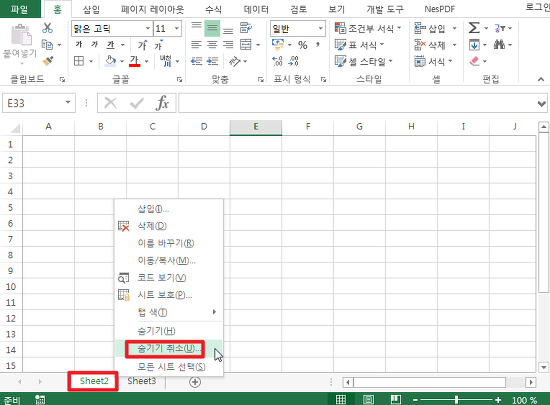Apply the red font color button
550x405 pixels.
135,61
